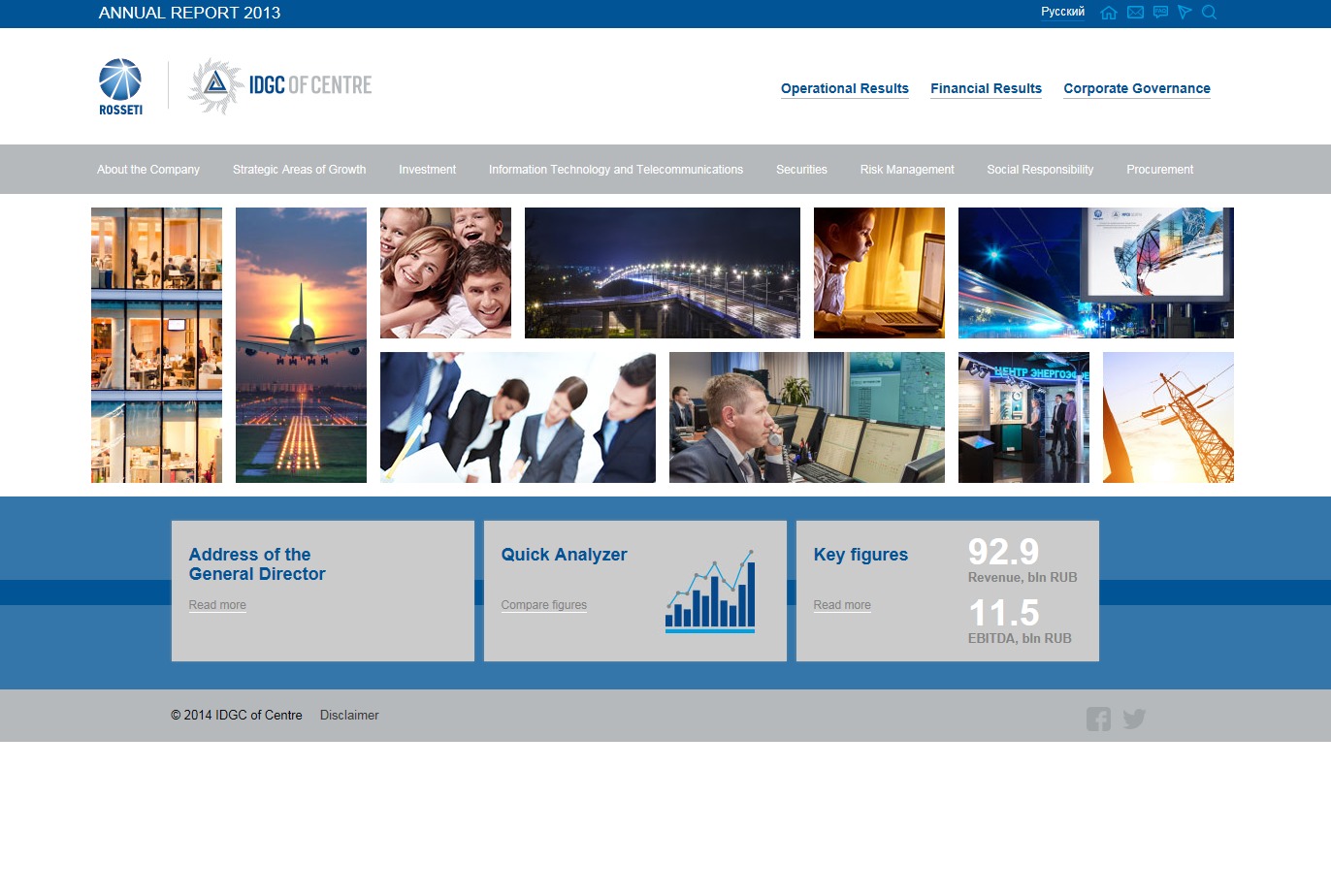Open Strategic Areas of Growth menu
The image size is (1331, 896).
point(299,170)
